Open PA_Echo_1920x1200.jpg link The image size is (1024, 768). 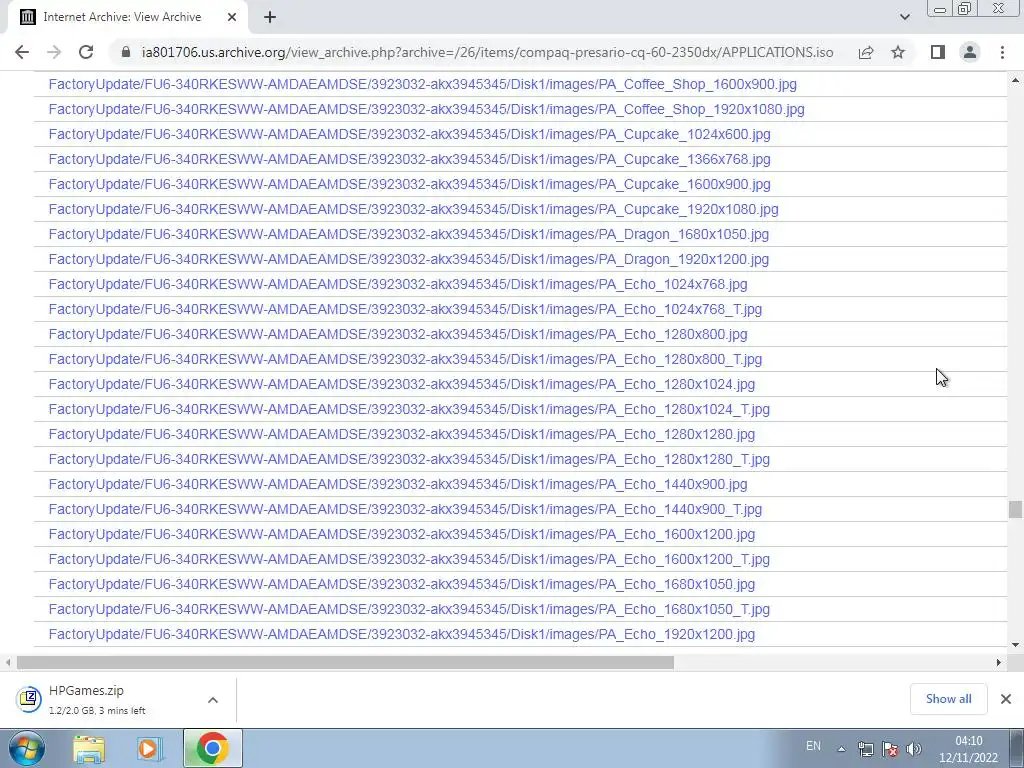click(402, 634)
